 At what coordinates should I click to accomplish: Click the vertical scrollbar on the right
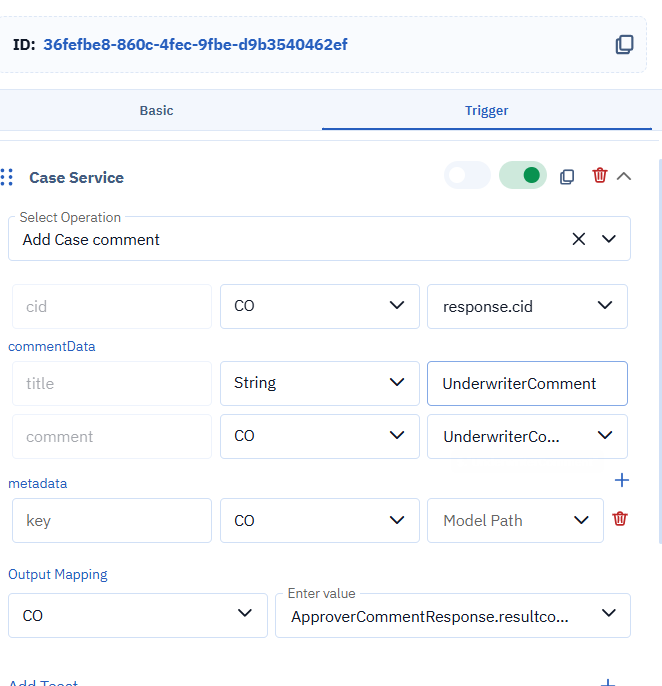[x=660, y=351]
